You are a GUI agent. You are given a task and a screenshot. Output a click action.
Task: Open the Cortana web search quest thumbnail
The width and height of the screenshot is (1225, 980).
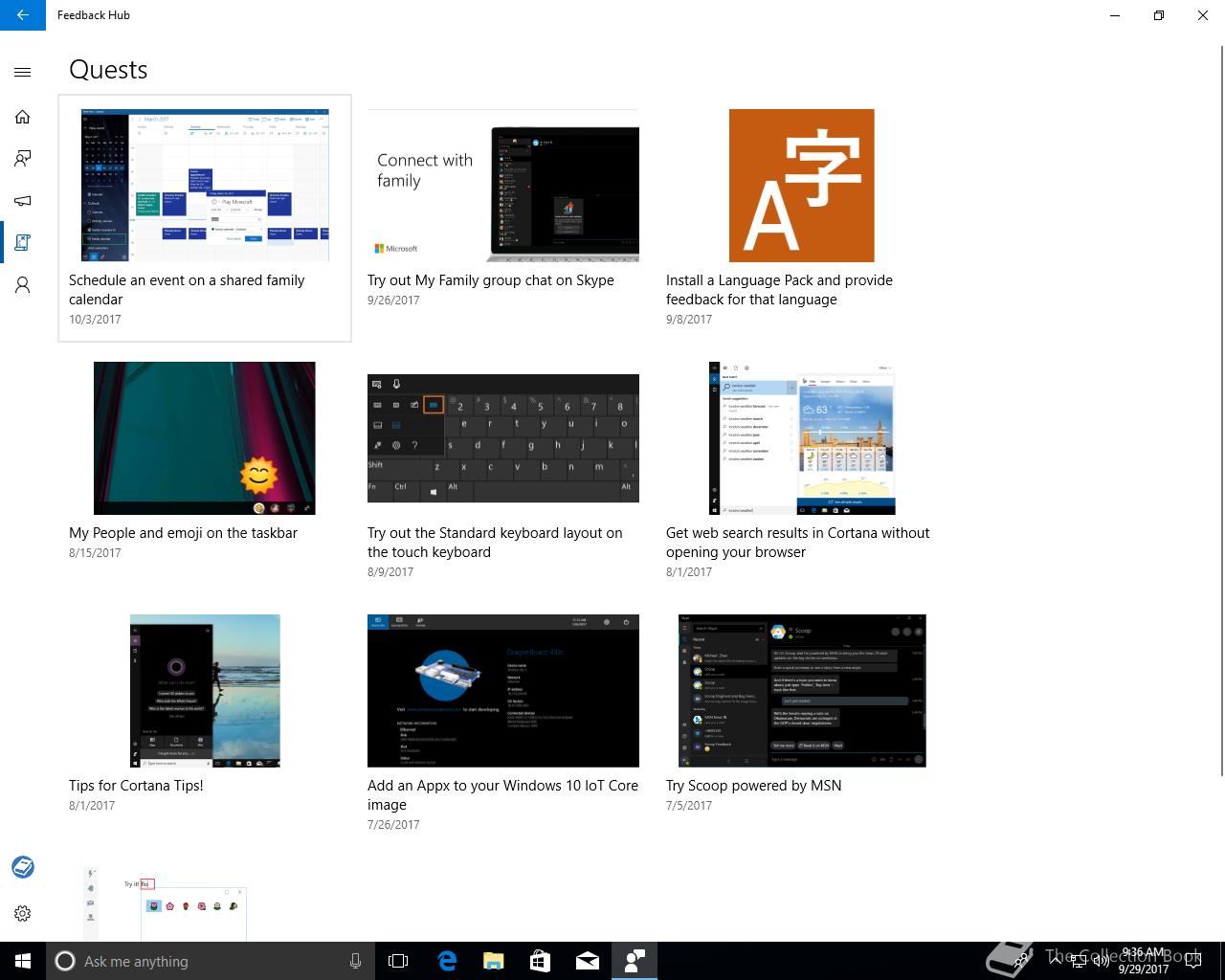coord(802,438)
